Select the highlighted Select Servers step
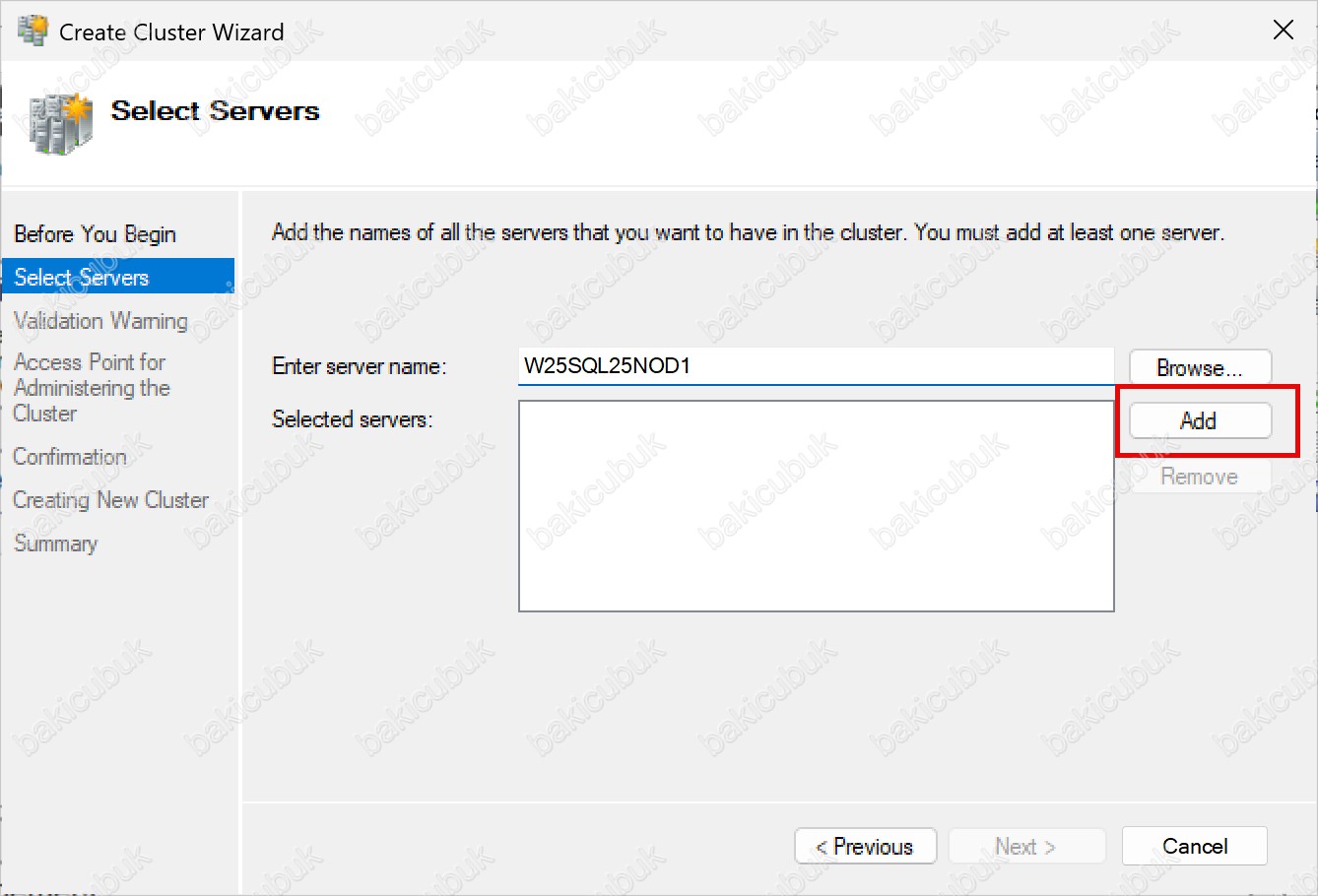 pyautogui.click(x=82, y=278)
